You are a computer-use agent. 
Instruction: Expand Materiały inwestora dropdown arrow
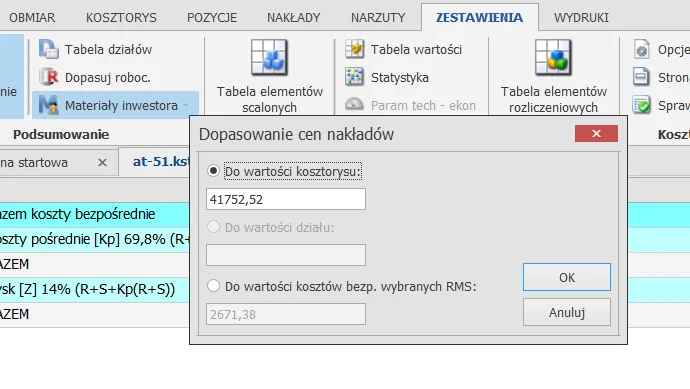(x=186, y=106)
